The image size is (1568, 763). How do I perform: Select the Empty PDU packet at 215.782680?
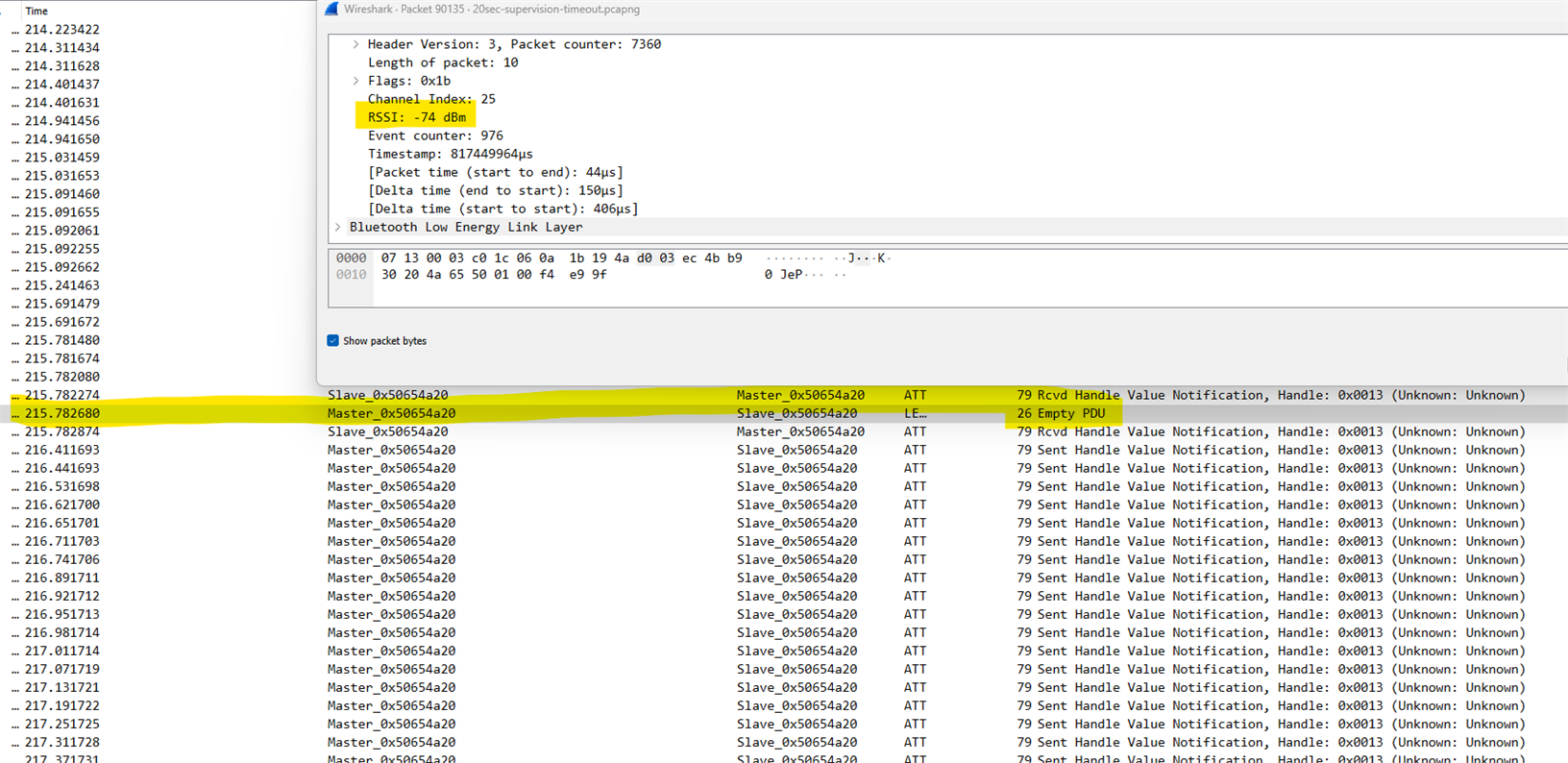coord(784,413)
